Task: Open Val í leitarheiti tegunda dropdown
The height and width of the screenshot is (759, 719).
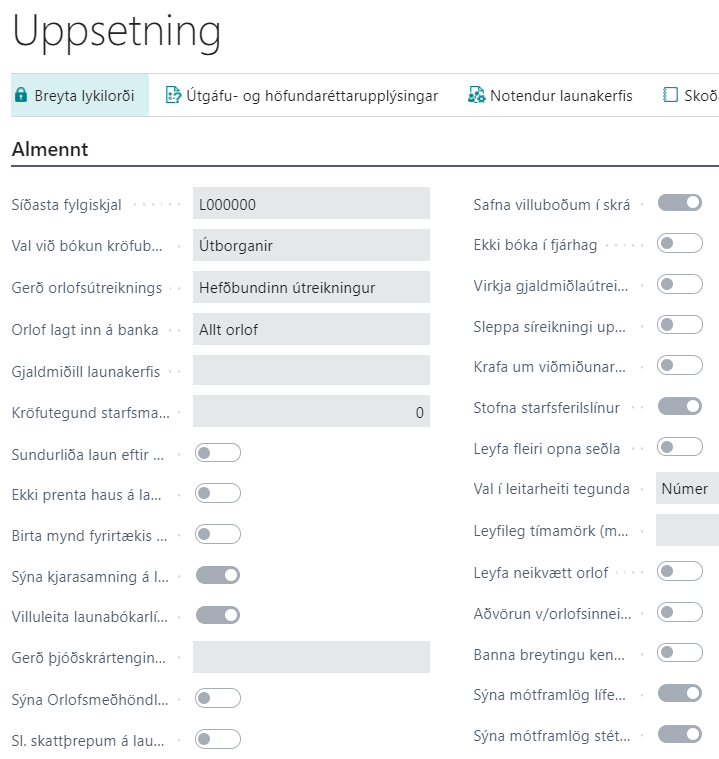Action: [x=687, y=489]
